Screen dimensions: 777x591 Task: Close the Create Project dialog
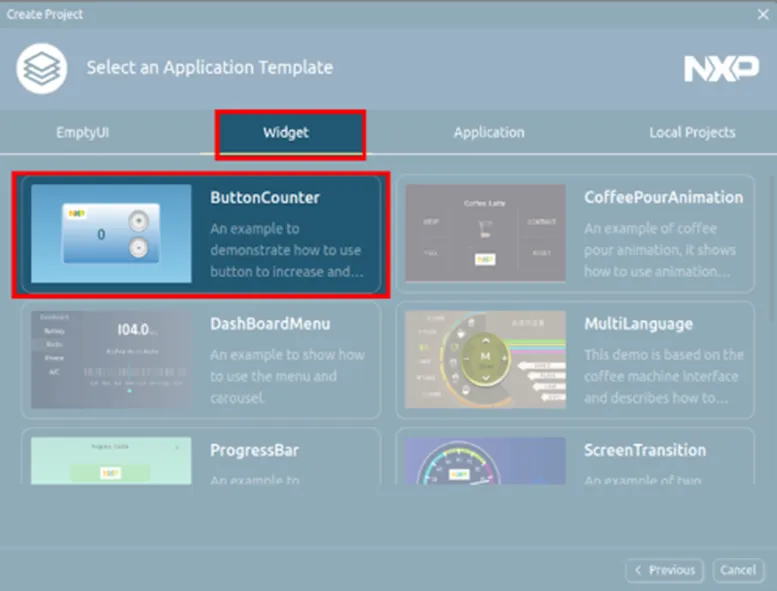(762, 14)
